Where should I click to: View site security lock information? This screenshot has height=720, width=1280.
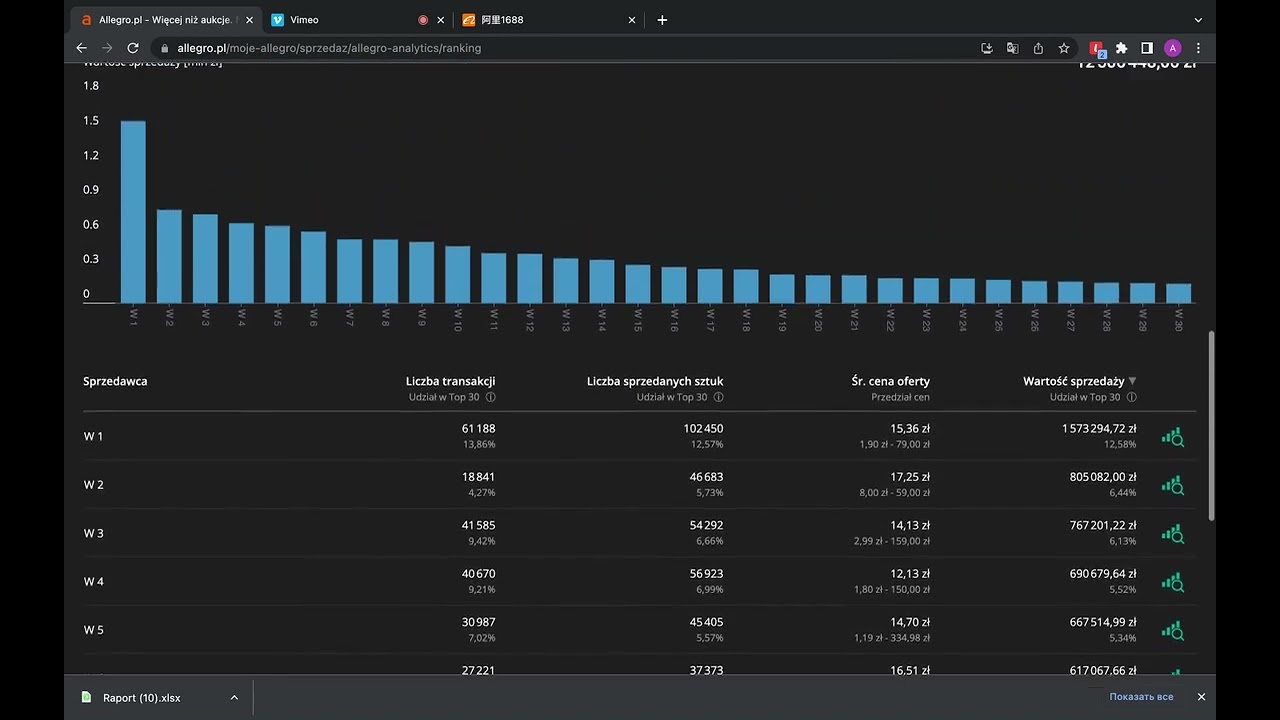164,48
